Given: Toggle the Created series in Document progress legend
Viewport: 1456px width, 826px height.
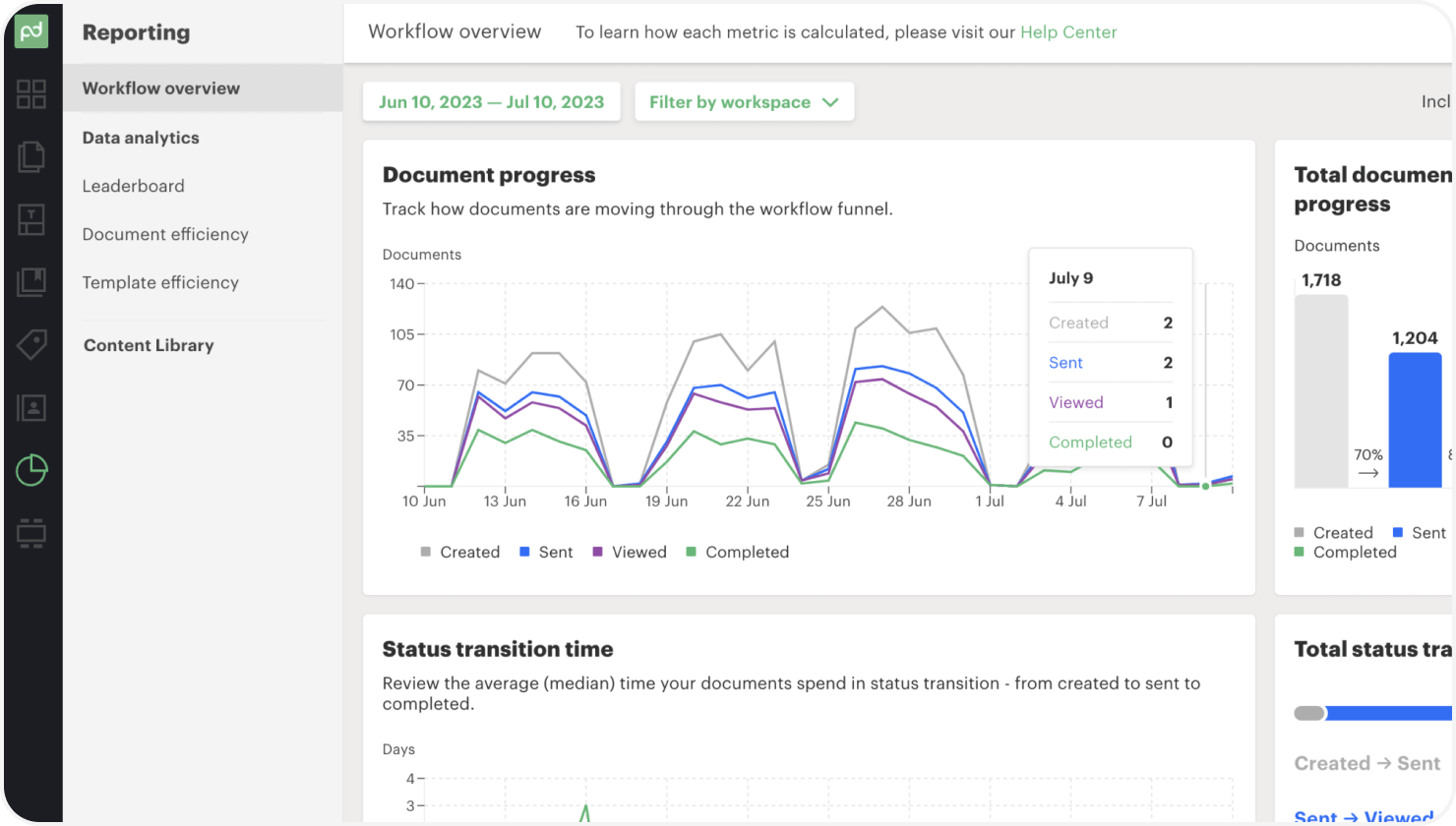Looking at the screenshot, I should [x=460, y=553].
